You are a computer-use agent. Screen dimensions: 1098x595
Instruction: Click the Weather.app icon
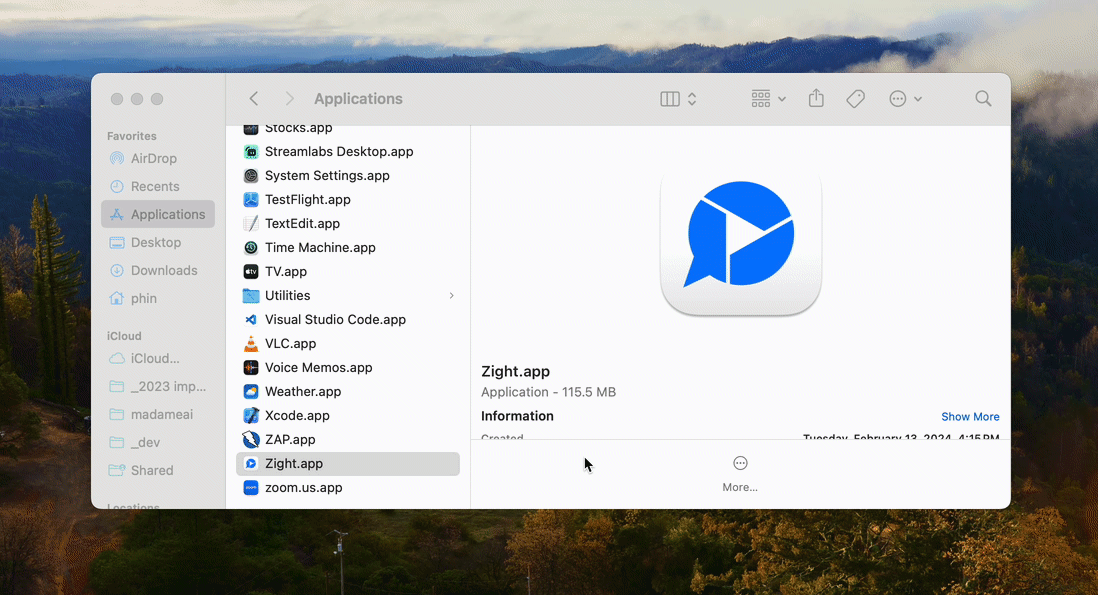(251, 391)
